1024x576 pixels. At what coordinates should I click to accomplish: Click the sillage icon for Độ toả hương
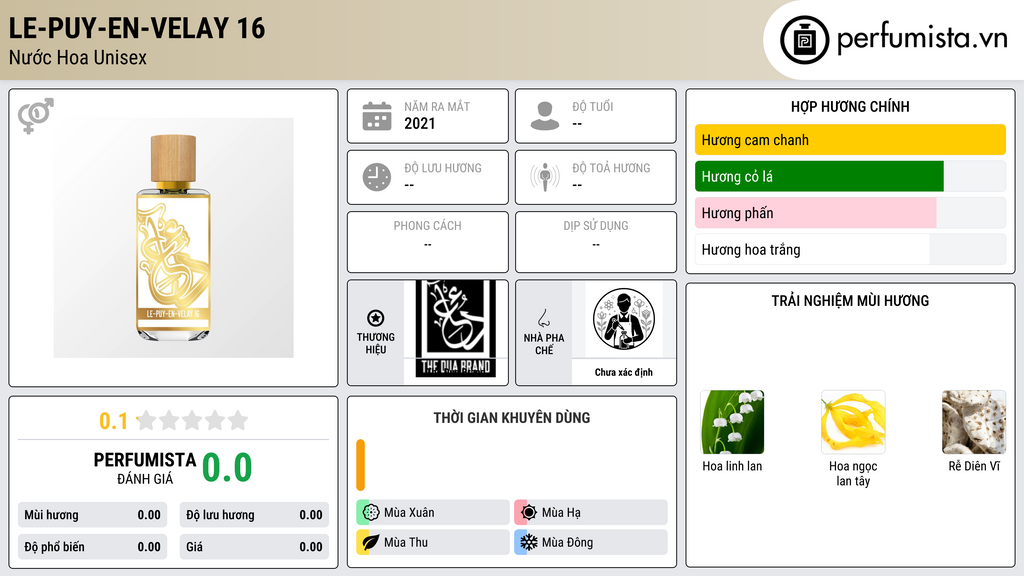pos(545,177)
